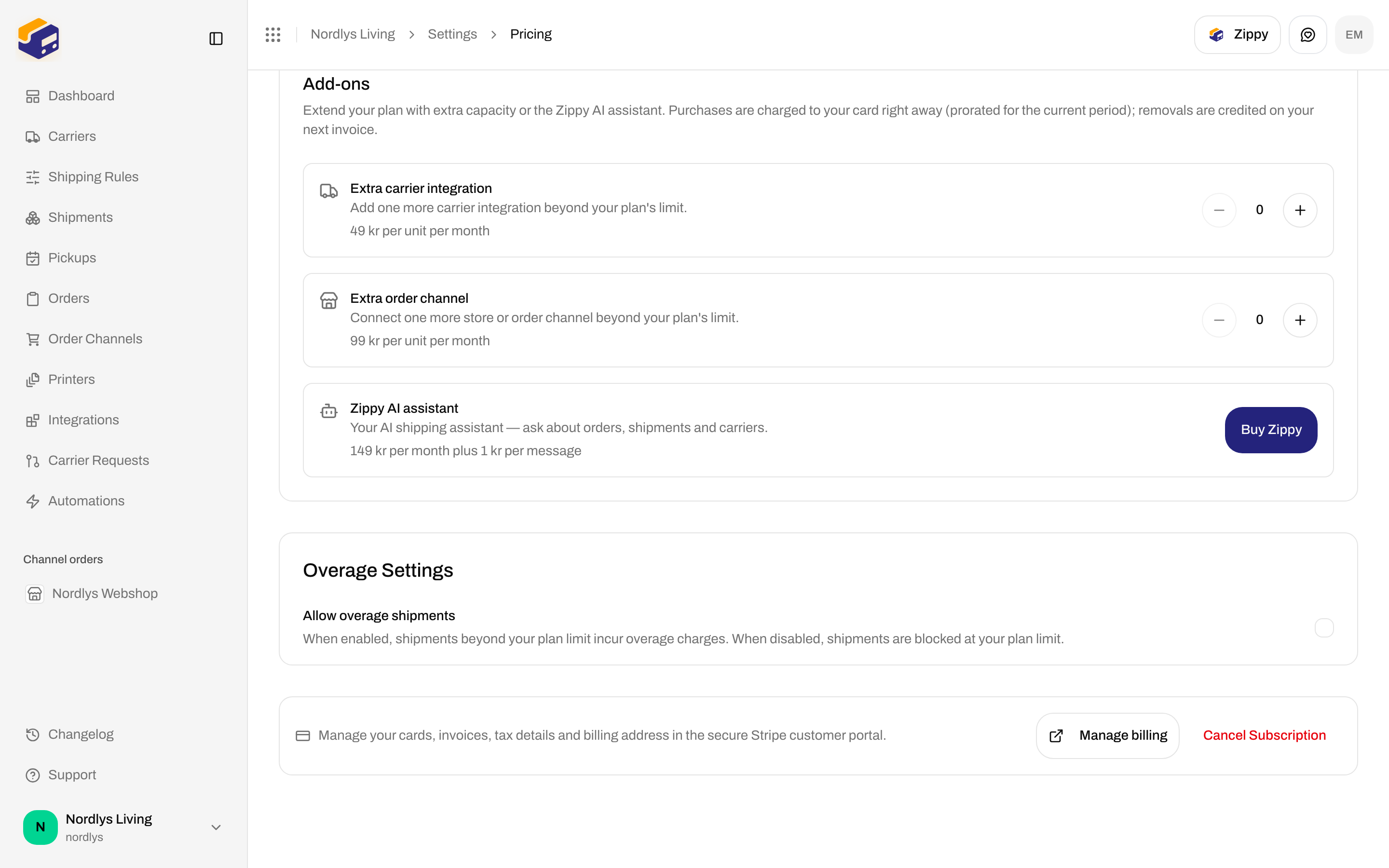Click the Automations lightning icon

pos(33,501)
